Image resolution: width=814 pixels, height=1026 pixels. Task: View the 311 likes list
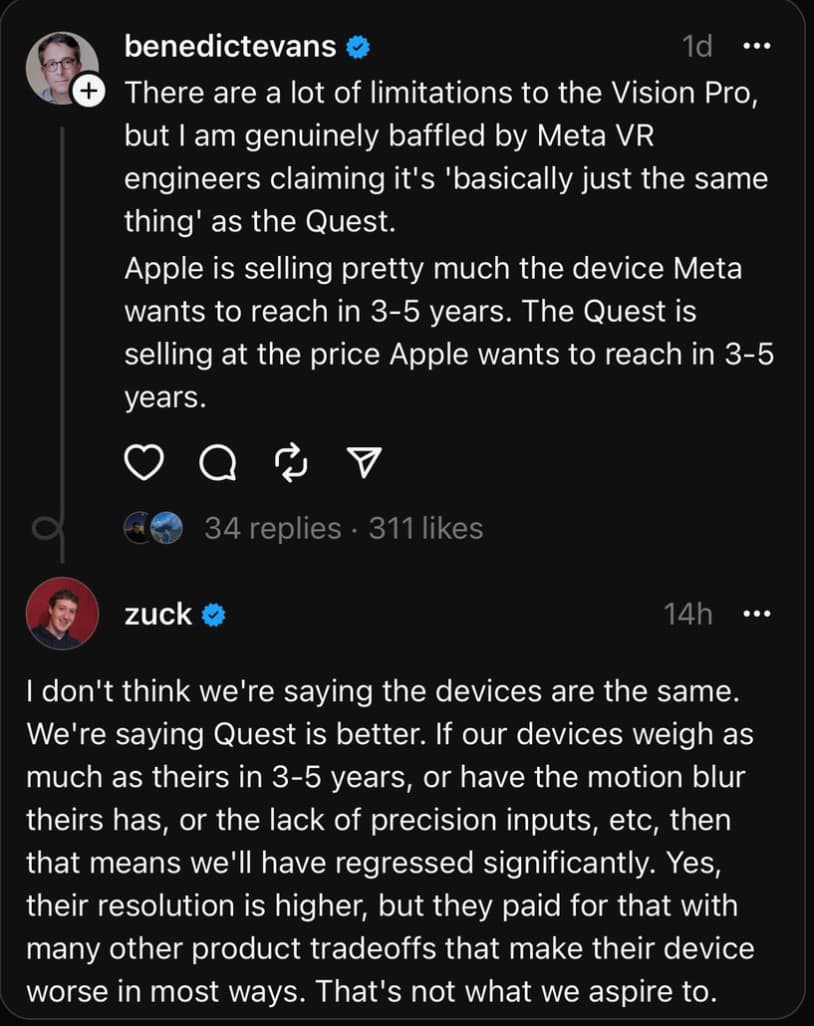pyautogui.click(x=426, y=528)
